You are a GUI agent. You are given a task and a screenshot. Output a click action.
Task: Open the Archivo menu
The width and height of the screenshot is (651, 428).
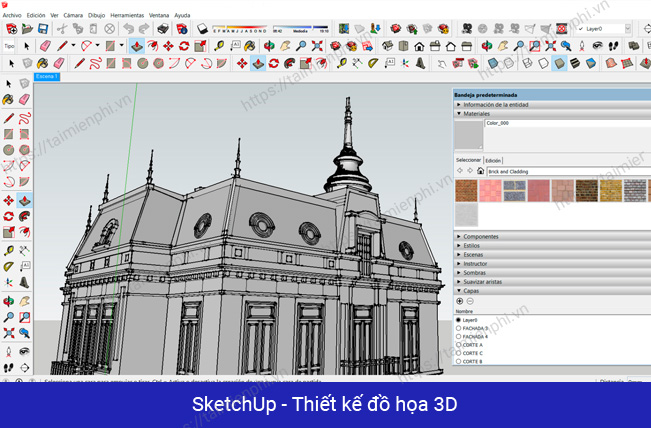12,15
